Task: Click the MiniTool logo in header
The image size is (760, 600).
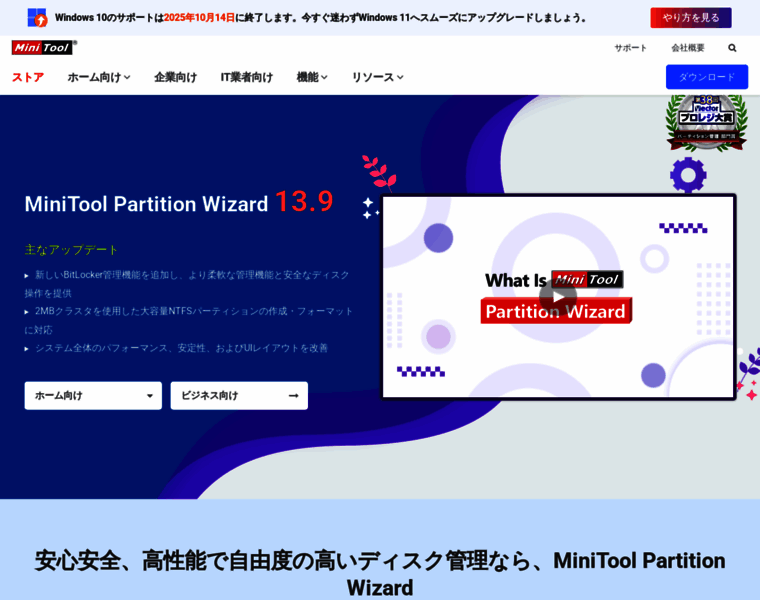Action: click(x=44, y=47)
